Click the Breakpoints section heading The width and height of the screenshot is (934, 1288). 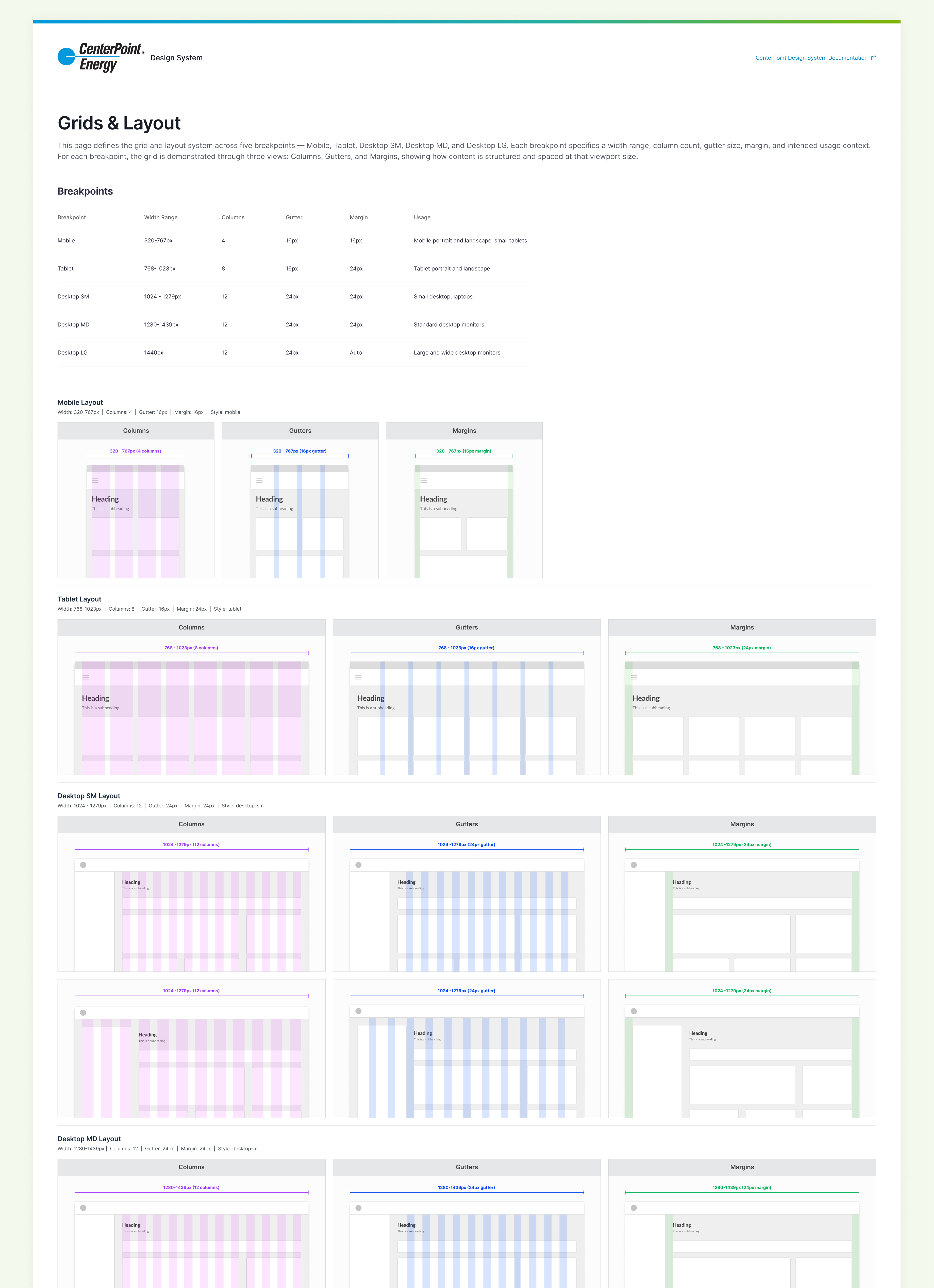(85, 191)
